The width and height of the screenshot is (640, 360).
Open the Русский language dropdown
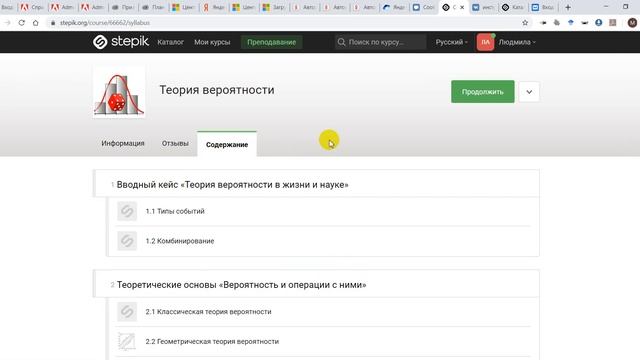pyautogui.click(x=451, y=42)
